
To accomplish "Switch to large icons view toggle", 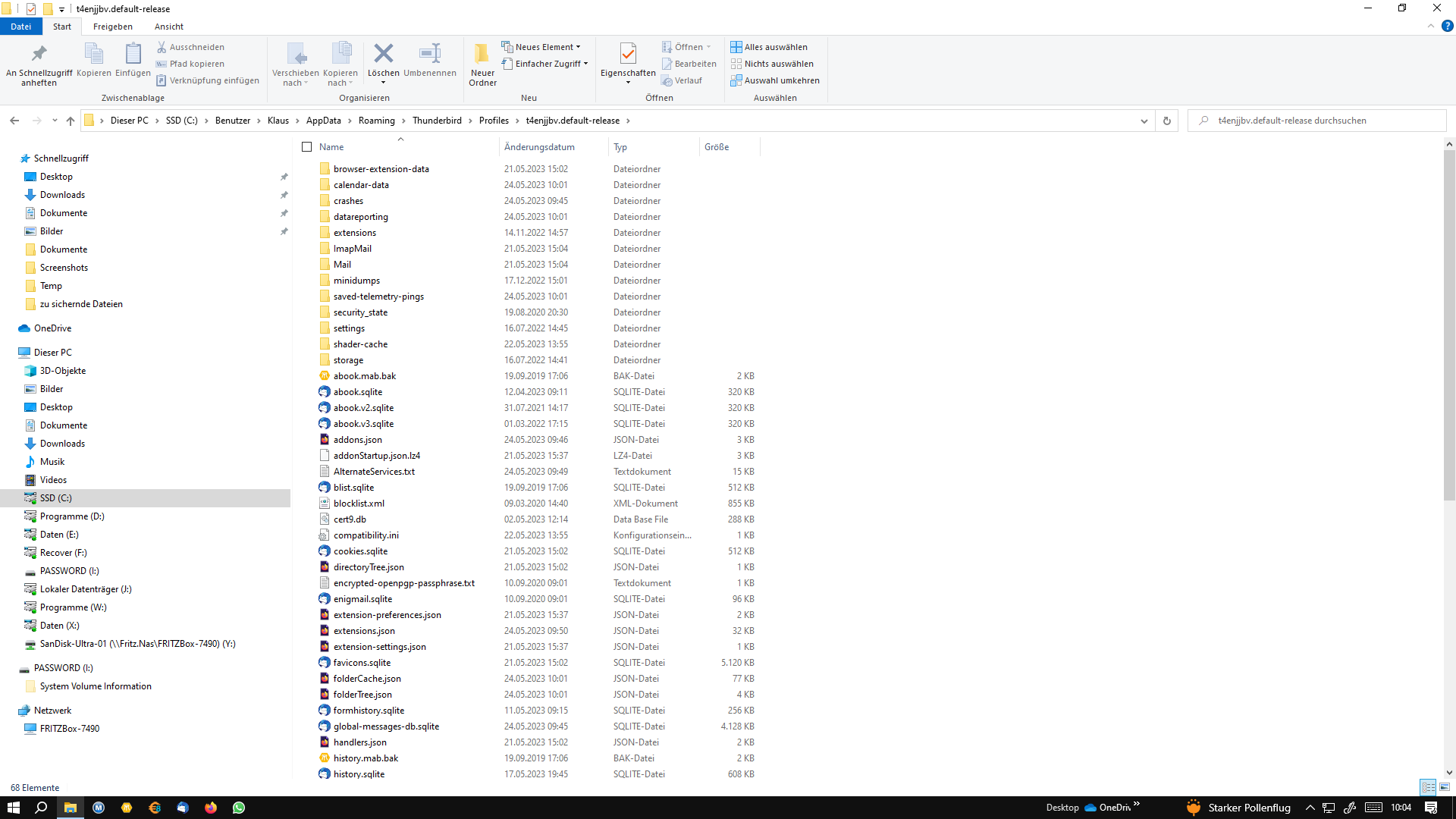I will pos(1445,787).
